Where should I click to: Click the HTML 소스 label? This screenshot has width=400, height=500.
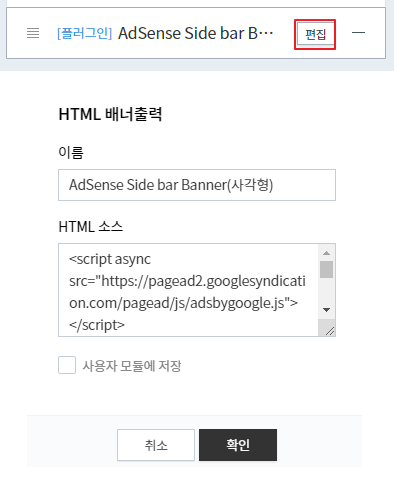[91, 227]
